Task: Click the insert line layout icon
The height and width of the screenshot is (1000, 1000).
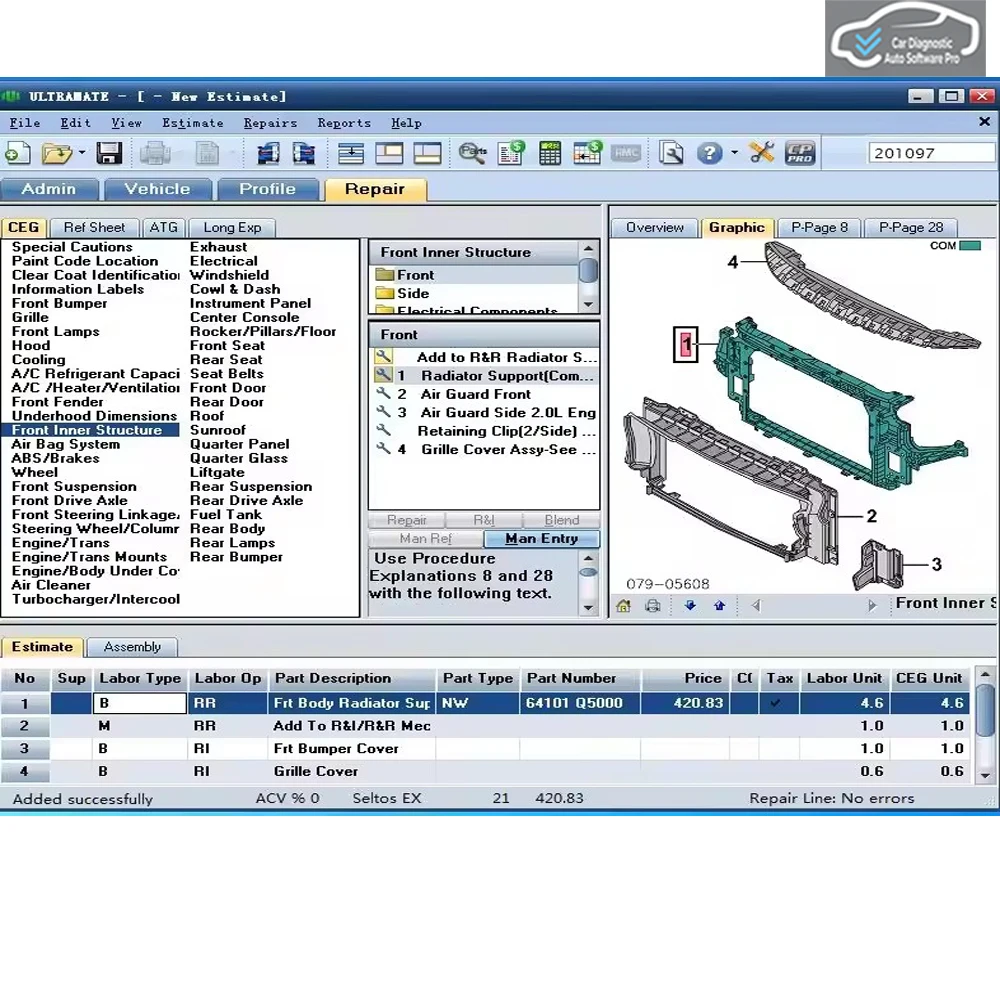Action: 351,153
